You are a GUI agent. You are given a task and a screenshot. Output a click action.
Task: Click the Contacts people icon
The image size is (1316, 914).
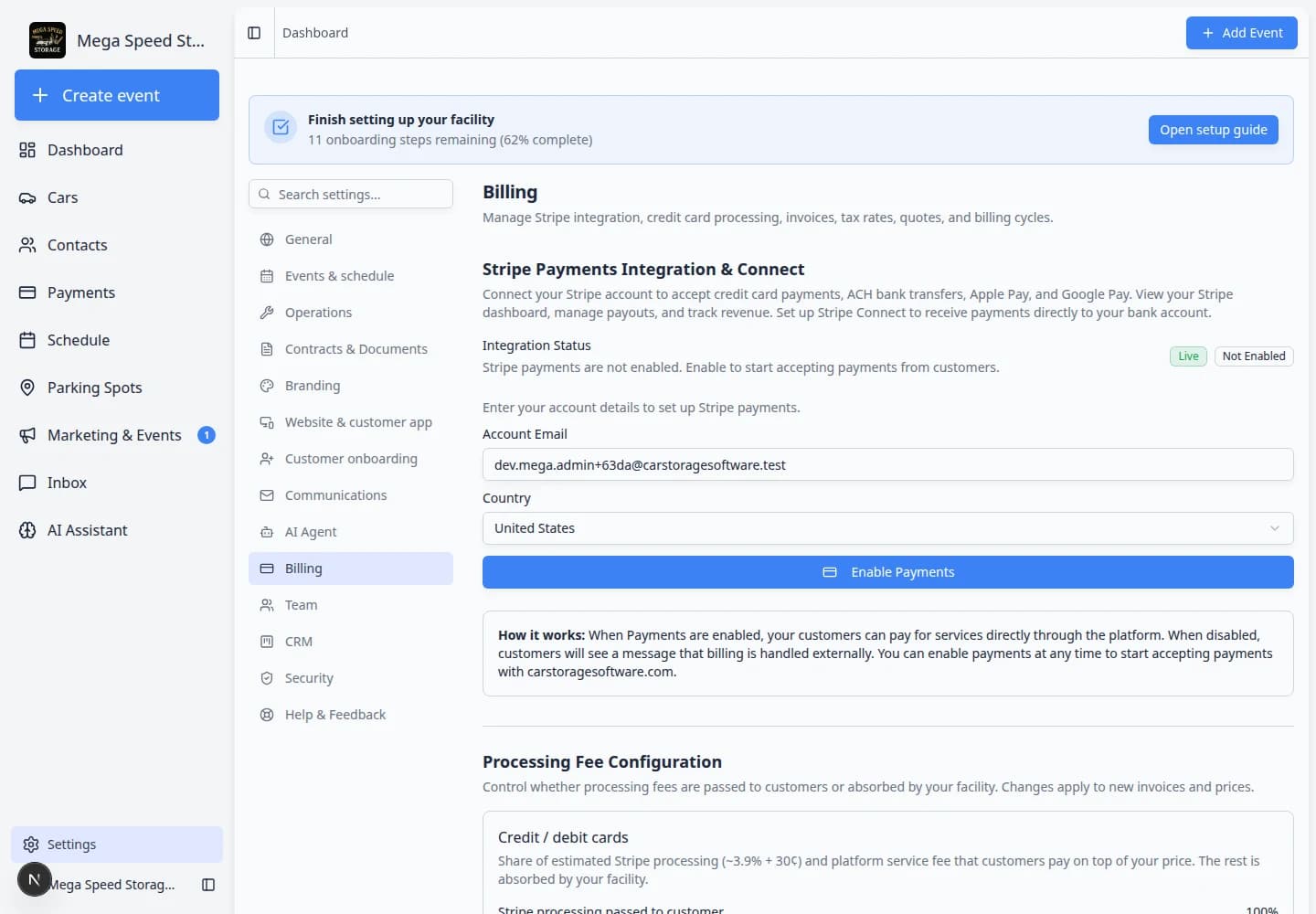pos(27,245)
